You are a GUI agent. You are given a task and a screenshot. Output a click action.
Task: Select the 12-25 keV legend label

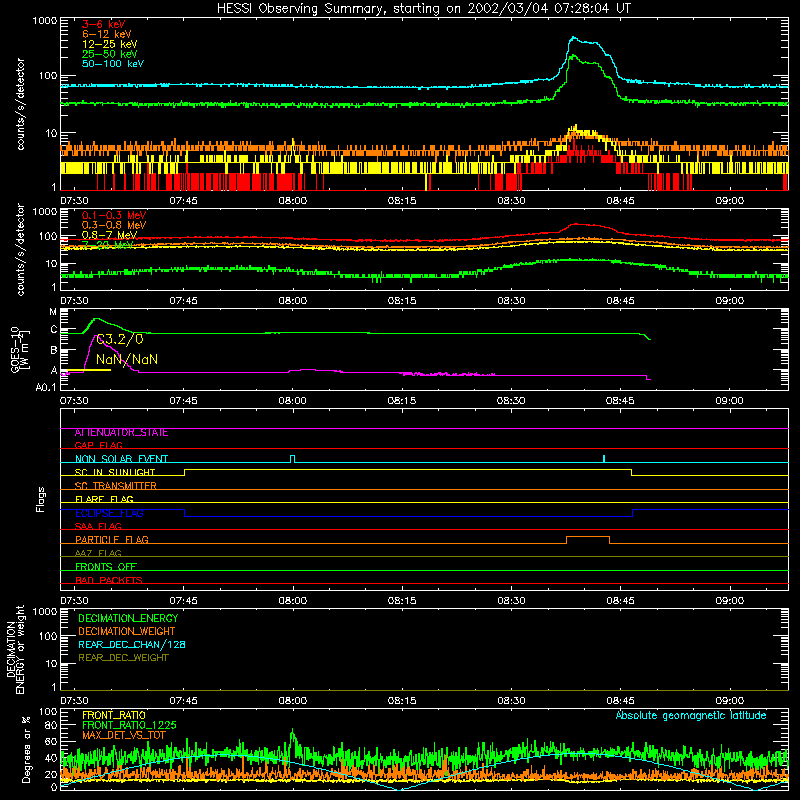(x=109, y=44)
